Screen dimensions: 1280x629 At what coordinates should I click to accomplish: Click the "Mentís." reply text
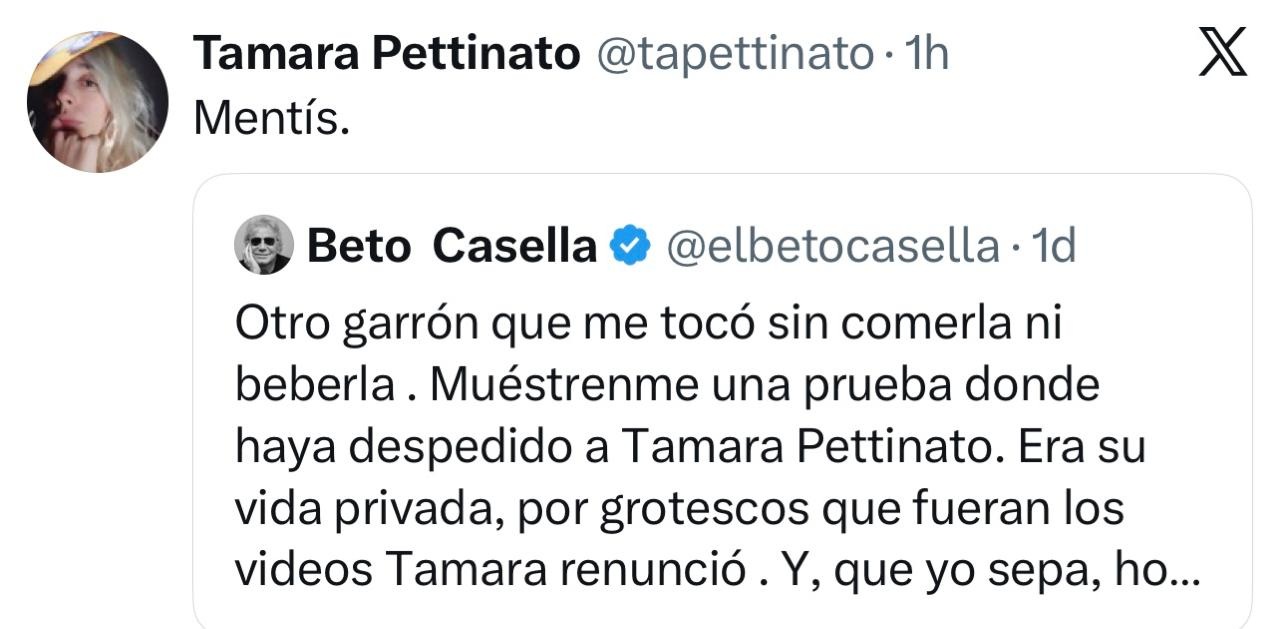point(271,119)
